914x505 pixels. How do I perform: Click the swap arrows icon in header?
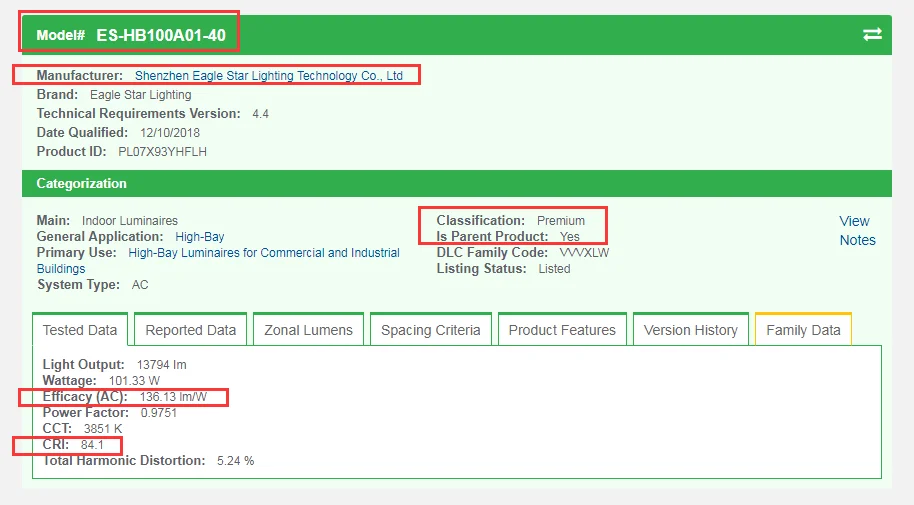coord(872,34)
